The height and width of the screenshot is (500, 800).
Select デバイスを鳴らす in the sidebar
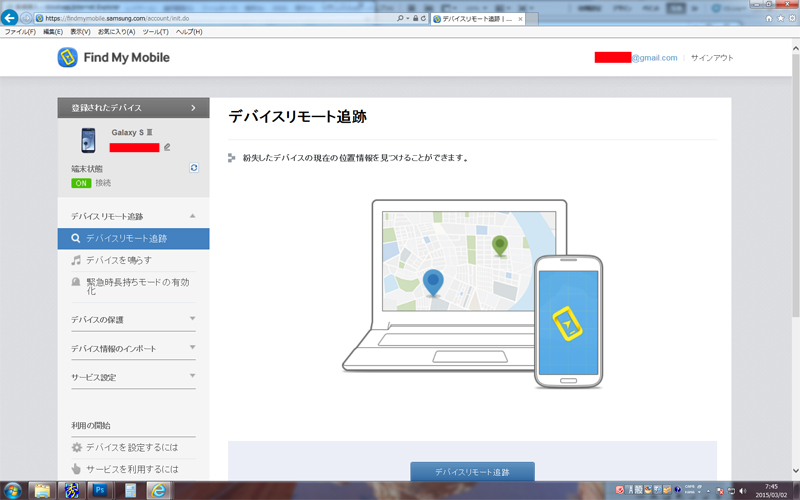(119, 260)
